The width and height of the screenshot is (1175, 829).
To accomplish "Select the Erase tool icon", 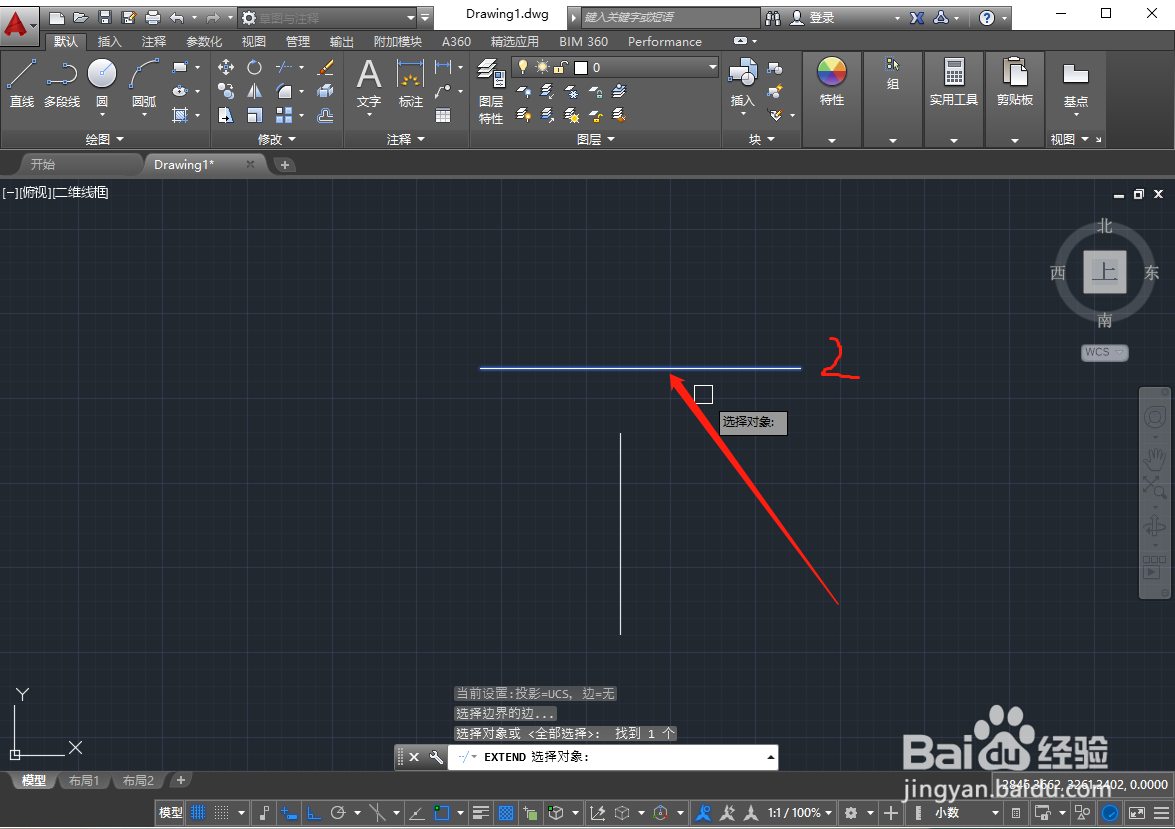I will tap(325, 67).
